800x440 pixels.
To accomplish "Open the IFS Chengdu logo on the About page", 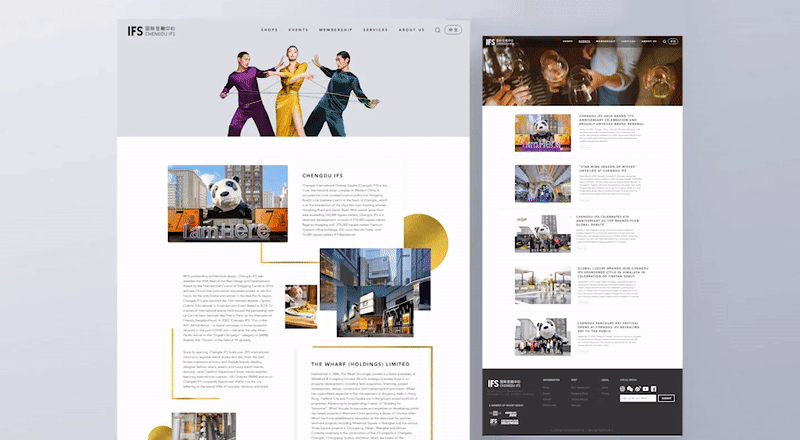I will click(151, 31).
